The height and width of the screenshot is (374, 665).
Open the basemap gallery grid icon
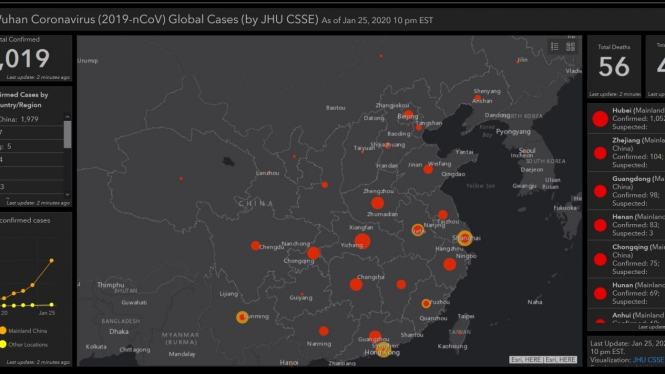click(570, 47)
